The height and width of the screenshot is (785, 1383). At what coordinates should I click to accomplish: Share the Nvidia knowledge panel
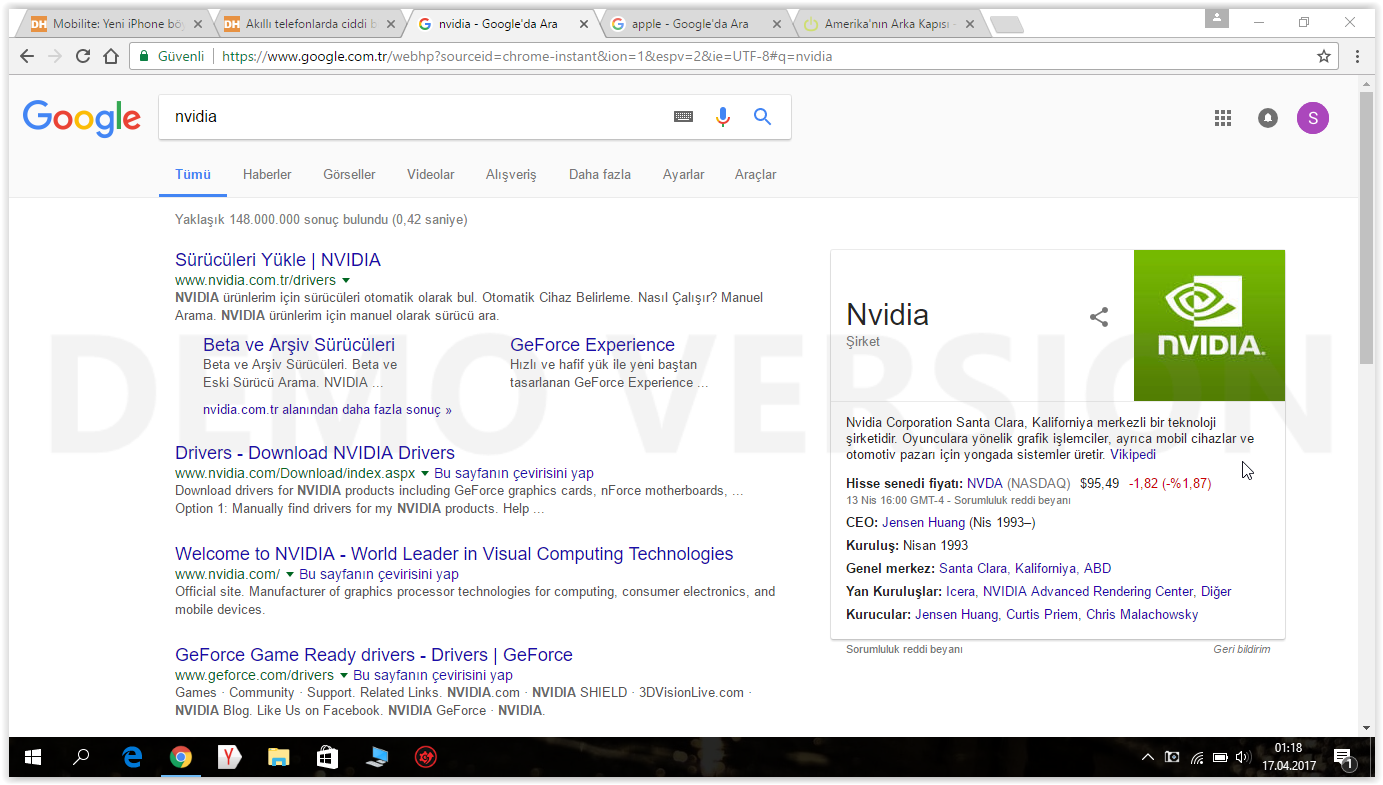pyautogui.click(x=1099, y=317)
